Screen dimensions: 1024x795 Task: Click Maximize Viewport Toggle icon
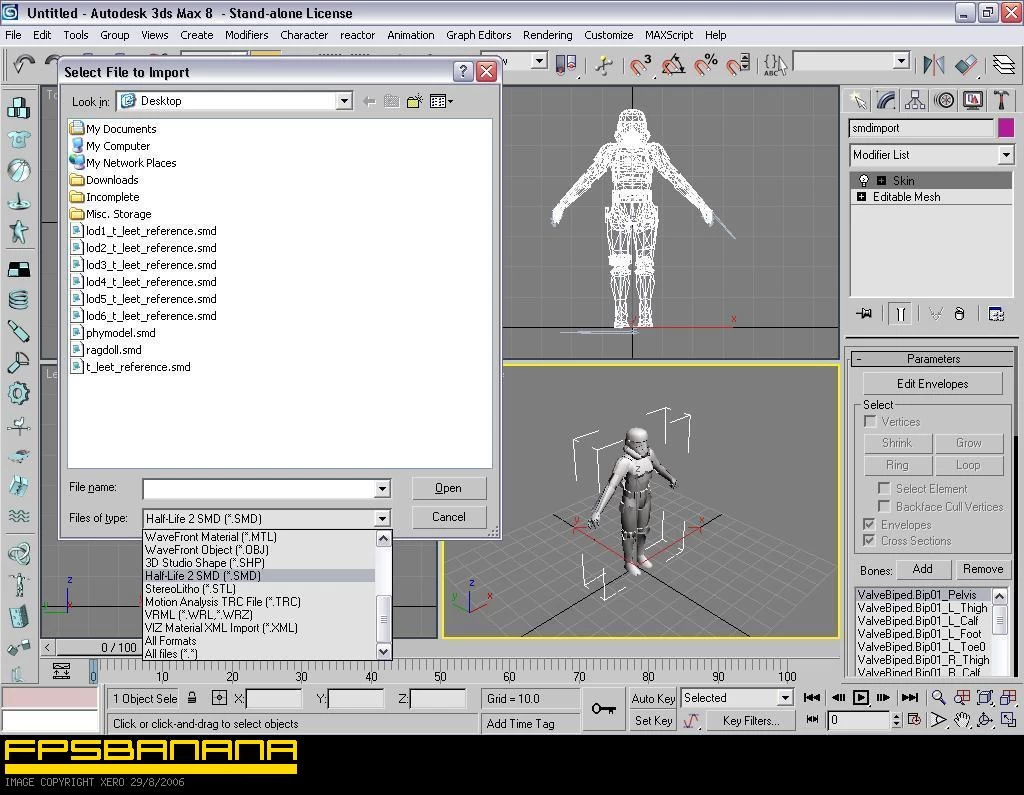(x=1008, y=720)
